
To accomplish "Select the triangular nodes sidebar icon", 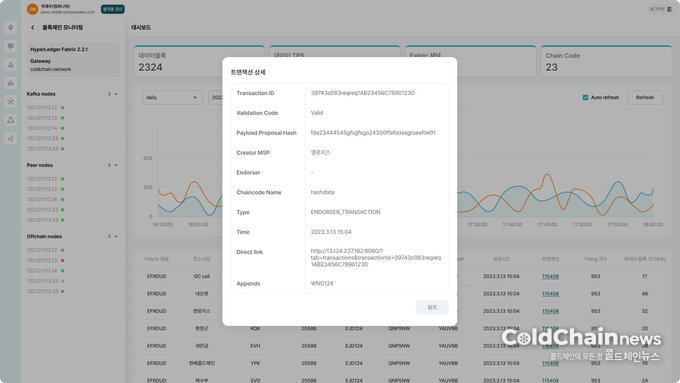I will pos(10,120).
